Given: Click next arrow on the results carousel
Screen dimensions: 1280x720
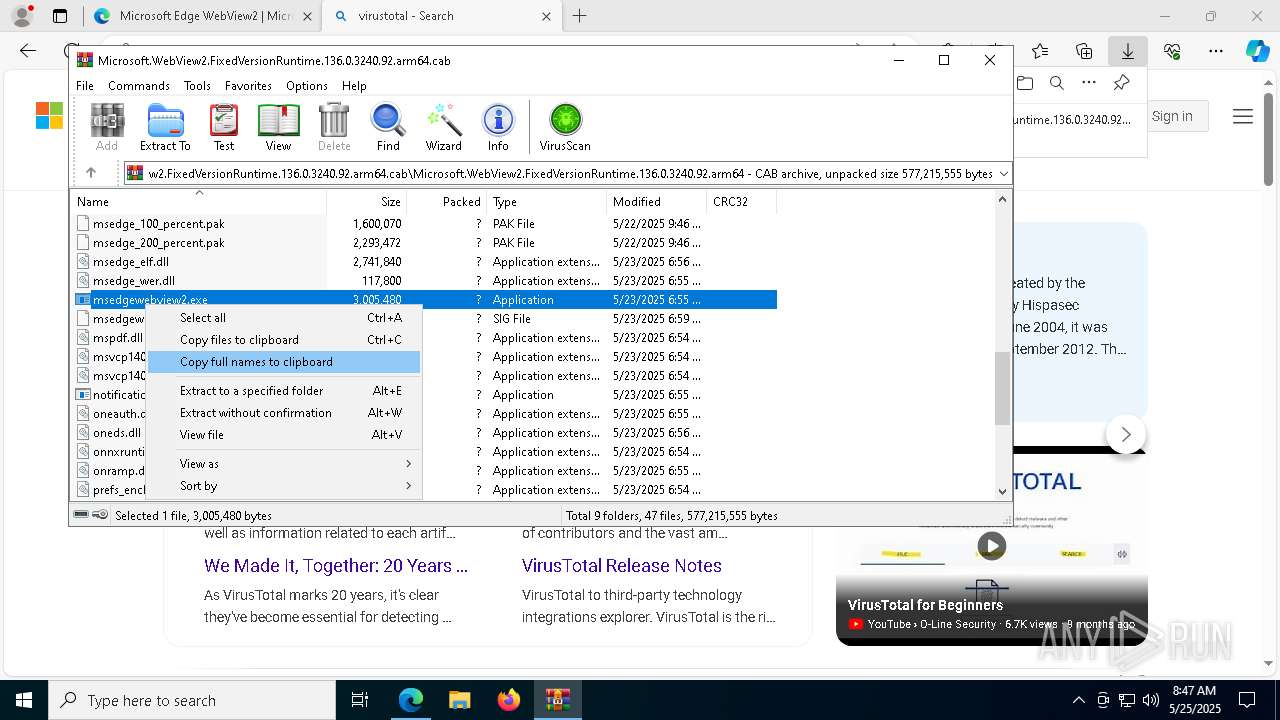Looking at the screenshot, I should pyautogui.click(x=1126, y=434).
